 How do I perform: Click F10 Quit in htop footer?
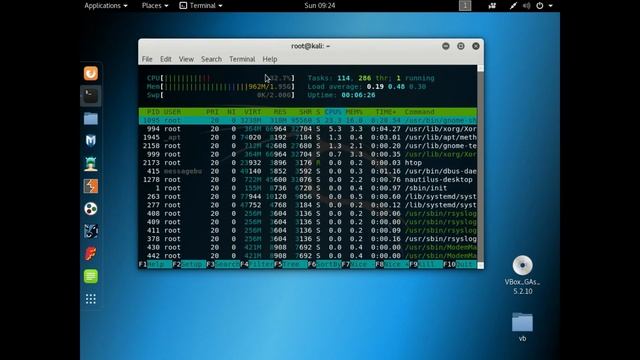[460, 264]
